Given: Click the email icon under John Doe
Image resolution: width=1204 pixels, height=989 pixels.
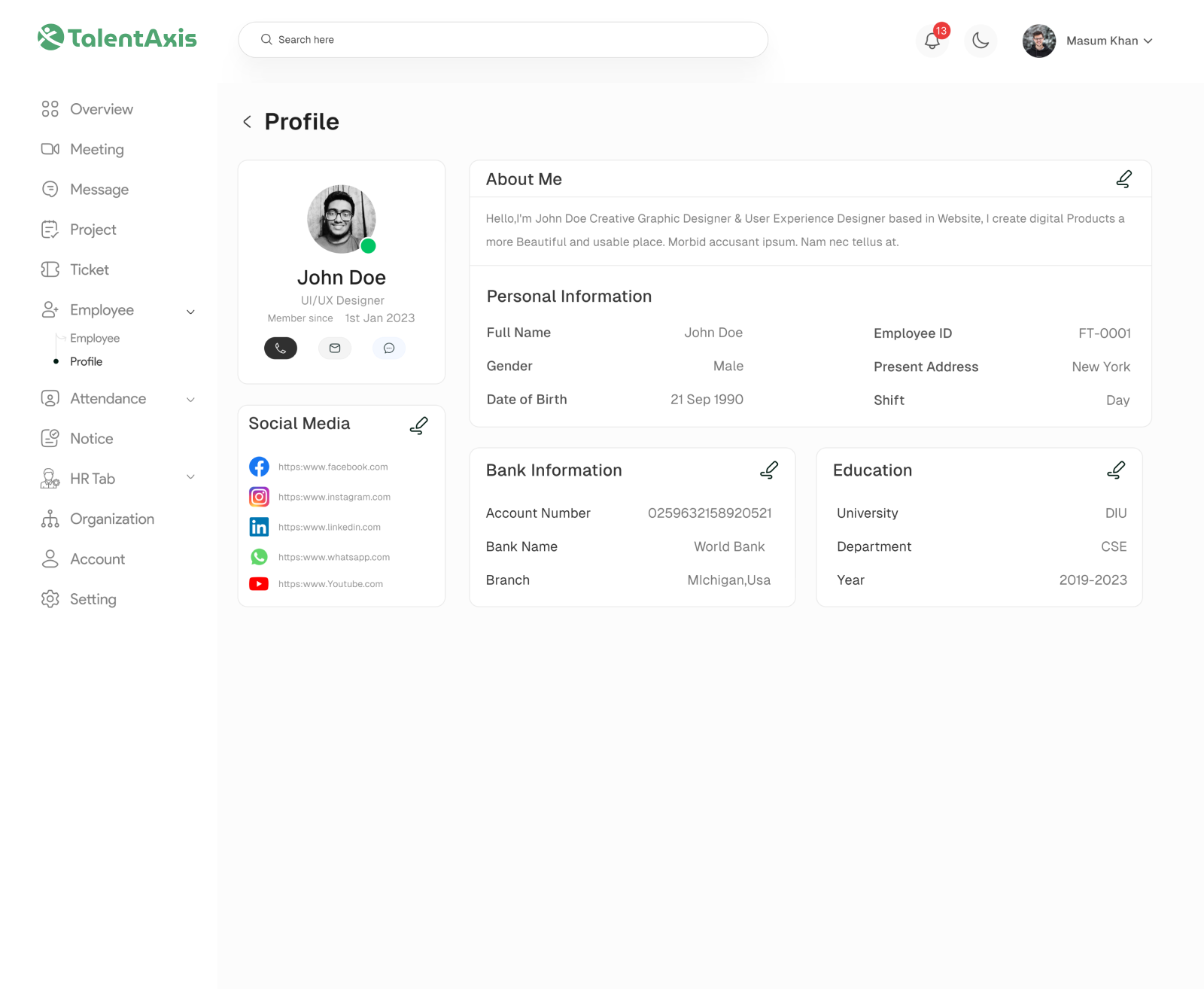Looking at the screenshot, I should 335,348.
